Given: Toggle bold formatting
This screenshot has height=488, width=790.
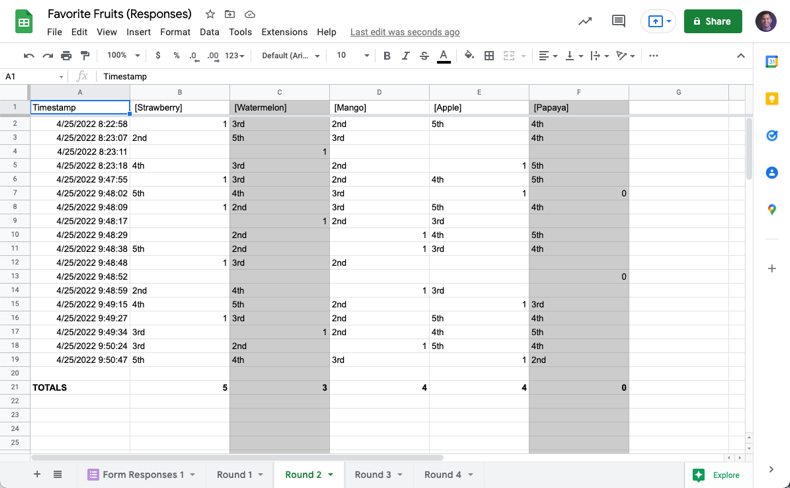Looking at the screenshot, I should point(387,56).
